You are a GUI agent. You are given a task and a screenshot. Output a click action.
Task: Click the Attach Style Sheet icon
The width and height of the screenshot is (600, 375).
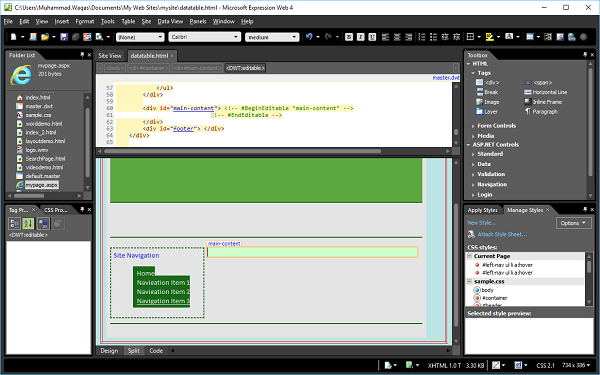pyautogui.click(x=471, y=234)
